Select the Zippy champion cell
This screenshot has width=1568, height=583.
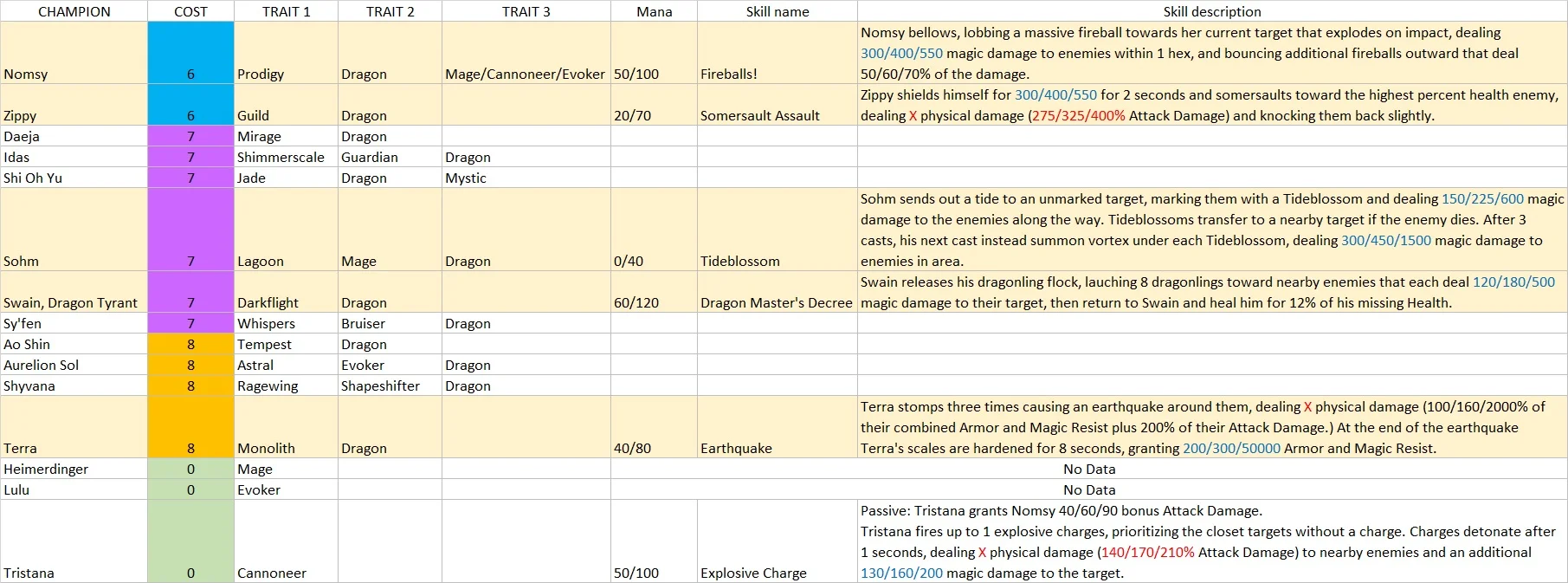pyautogui.click(x=74, y=105)
